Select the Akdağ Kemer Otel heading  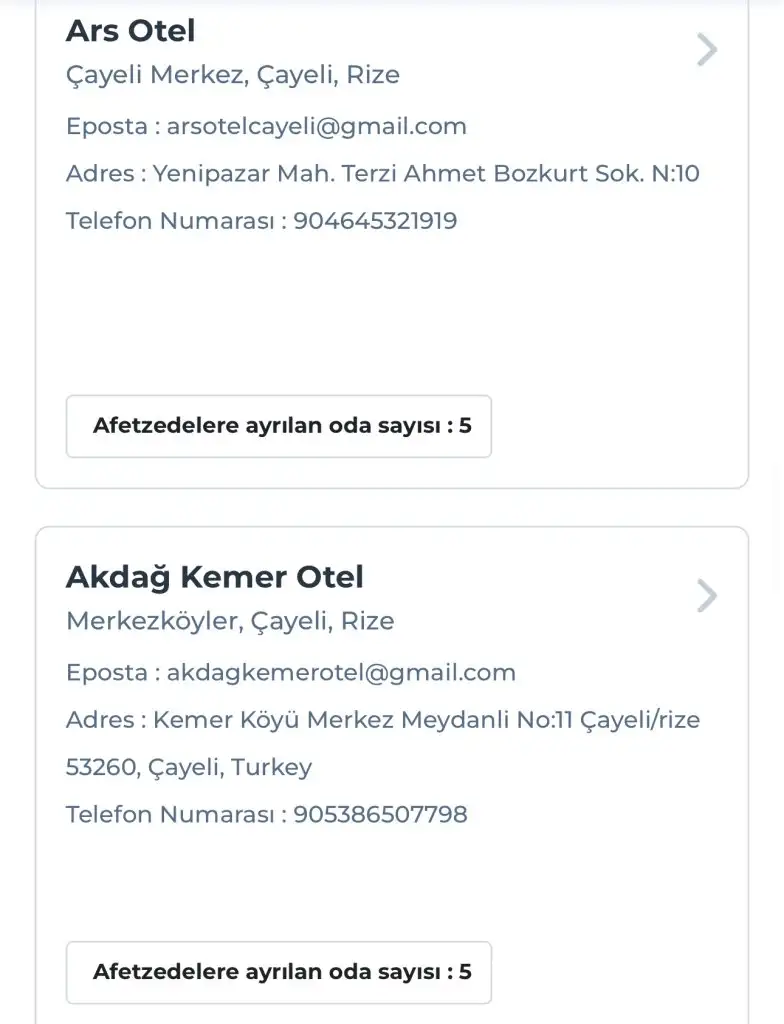[x=214, y=577]
